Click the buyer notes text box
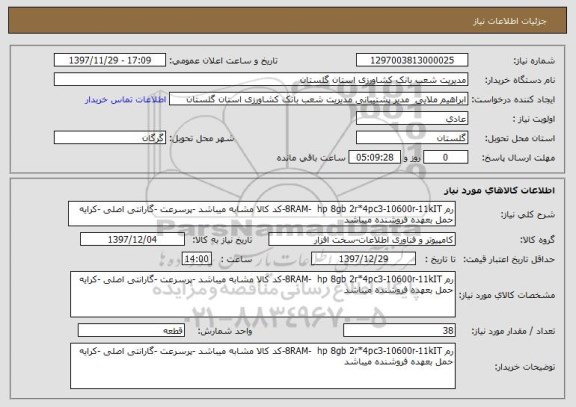The image size is (576, 407). [x=263, y=366]
